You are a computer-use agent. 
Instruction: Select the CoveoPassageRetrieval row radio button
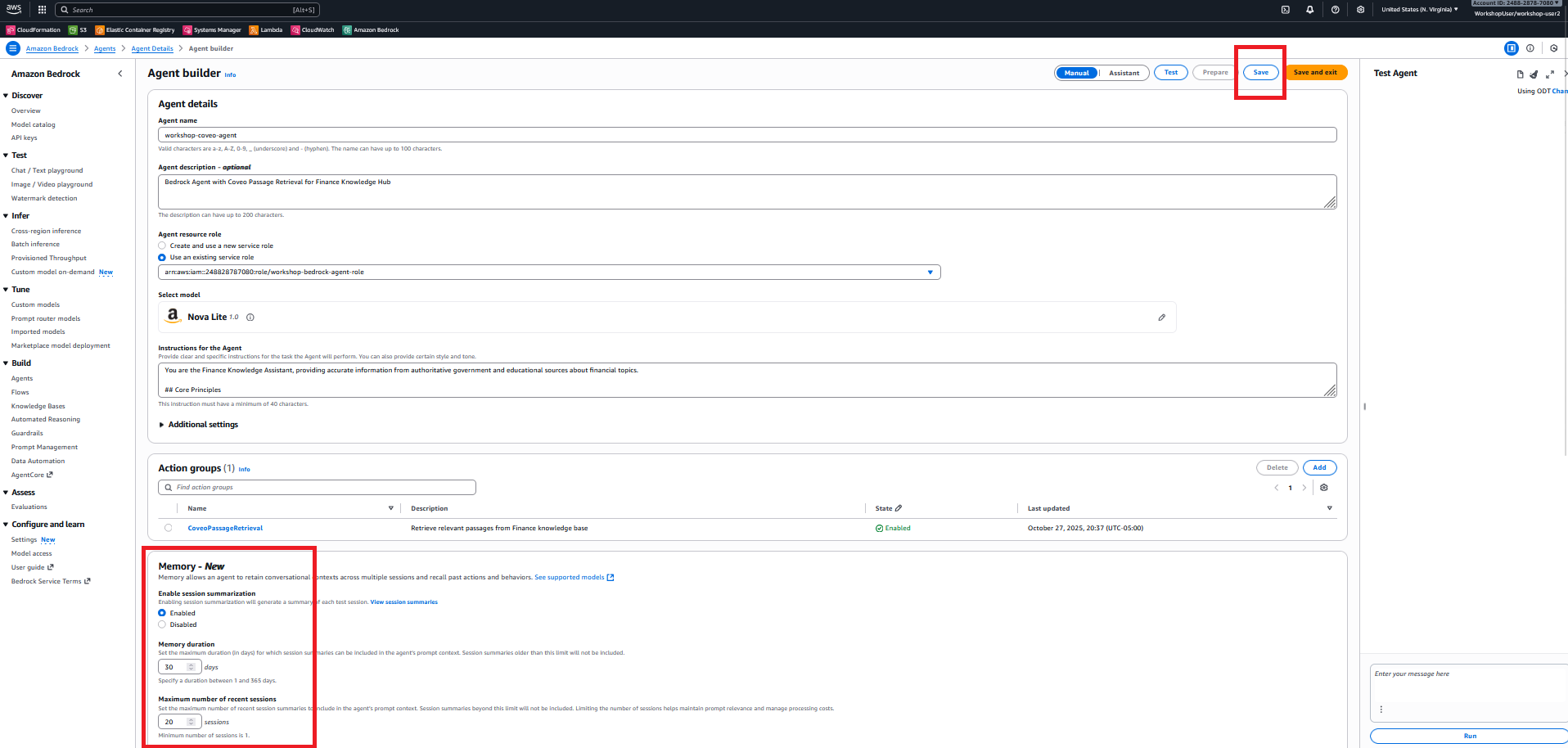pos(169,528)
